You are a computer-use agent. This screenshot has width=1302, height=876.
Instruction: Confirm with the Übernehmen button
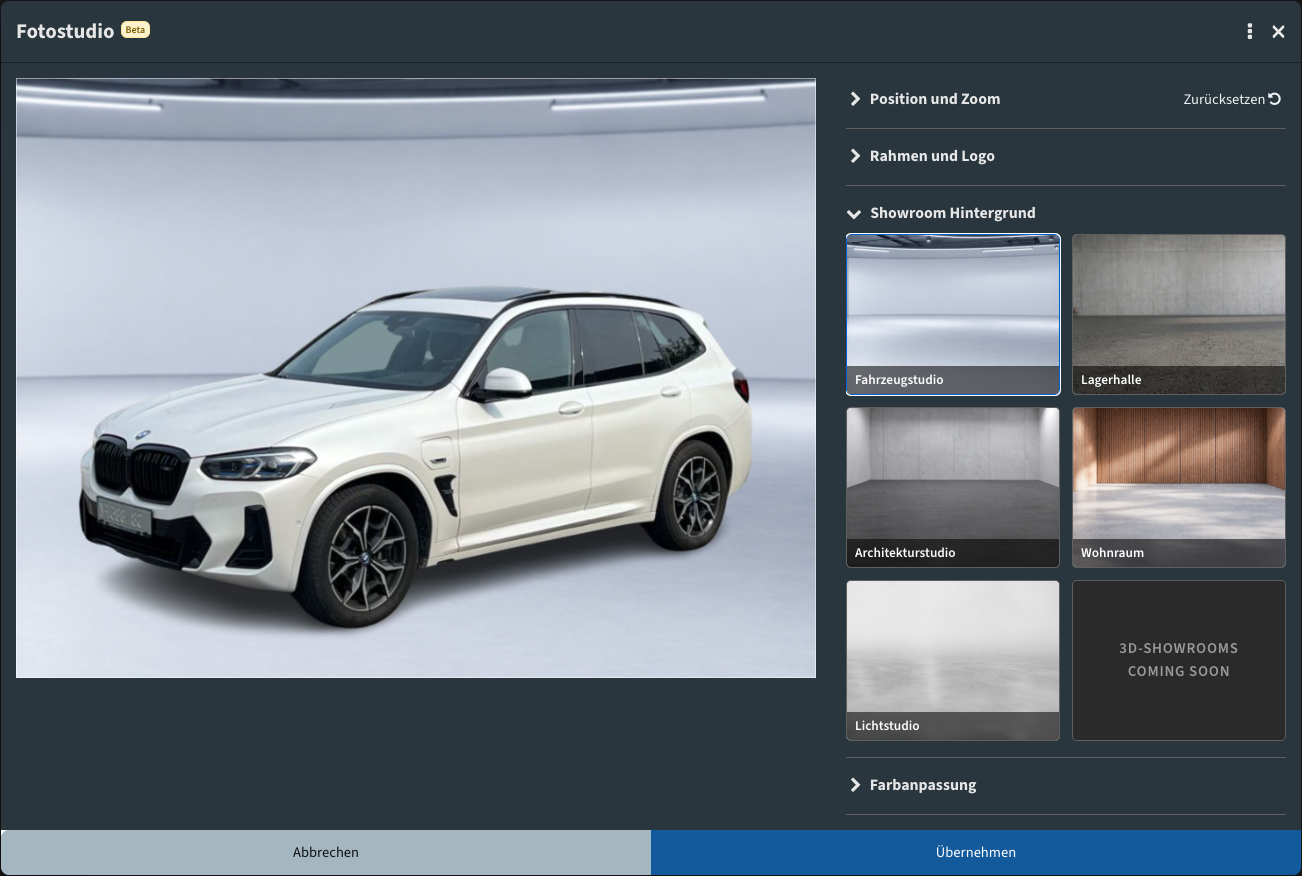pos(976,853)
